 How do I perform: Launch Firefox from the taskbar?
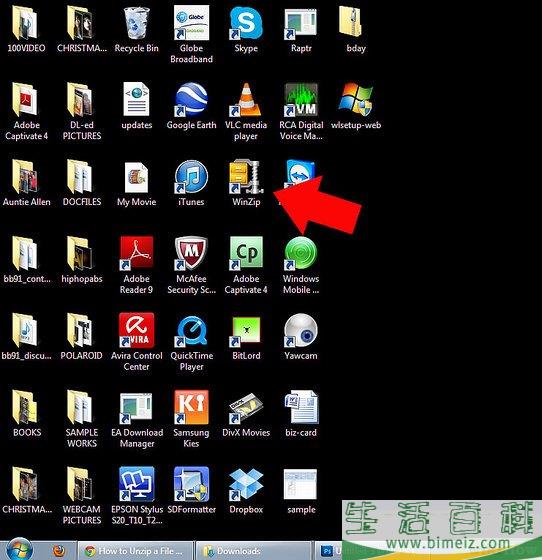[x=59, y=550]
